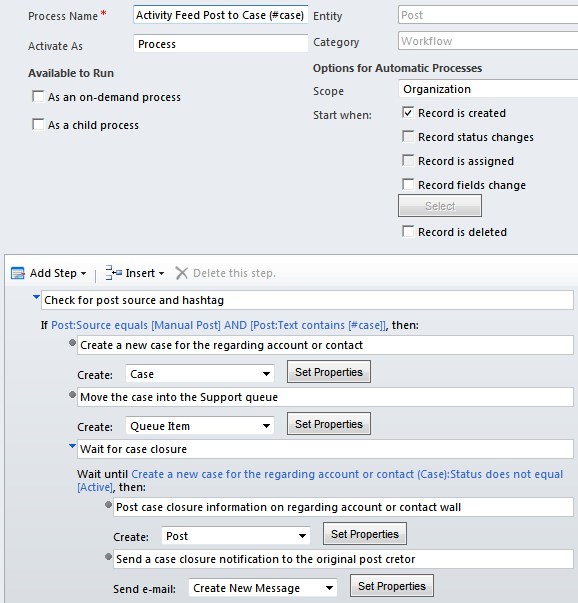Image resolution: width=578 pixels, height=603 pixels.
Task: Tick the 'Record is deleted' checkbox
Action: tap(408, 232)
